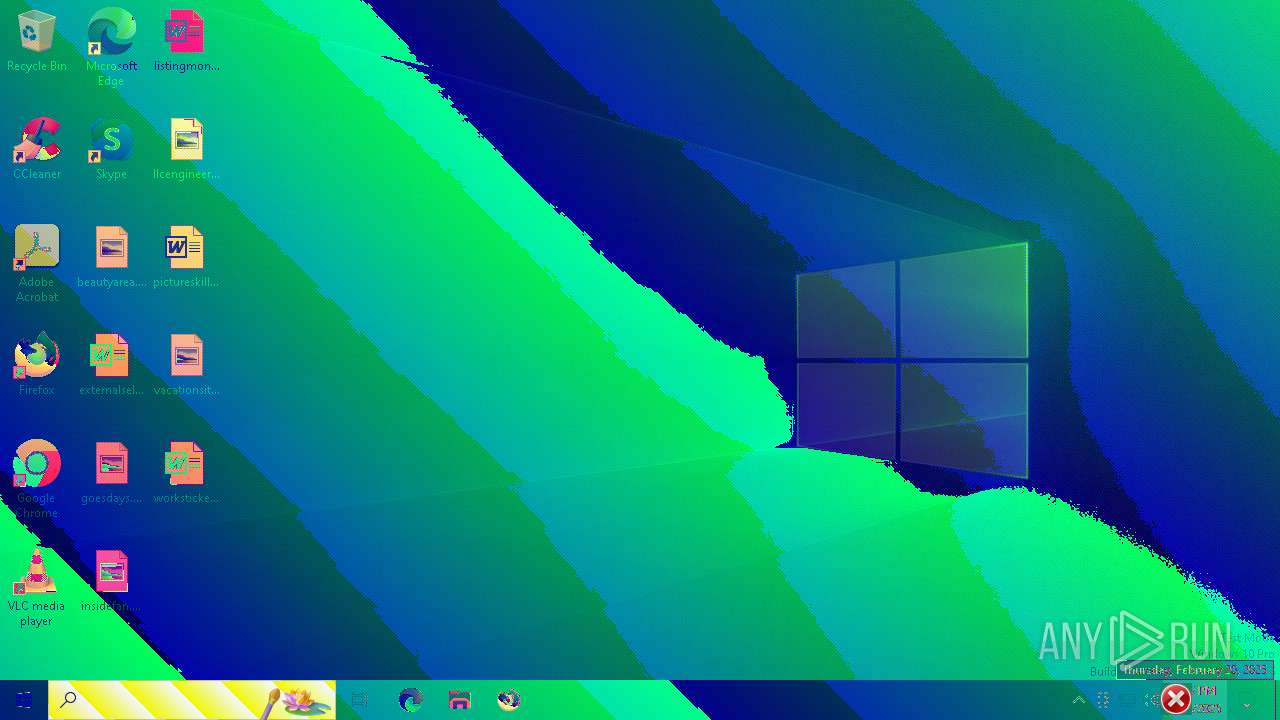Open the notification center button

coord(1246,700)
